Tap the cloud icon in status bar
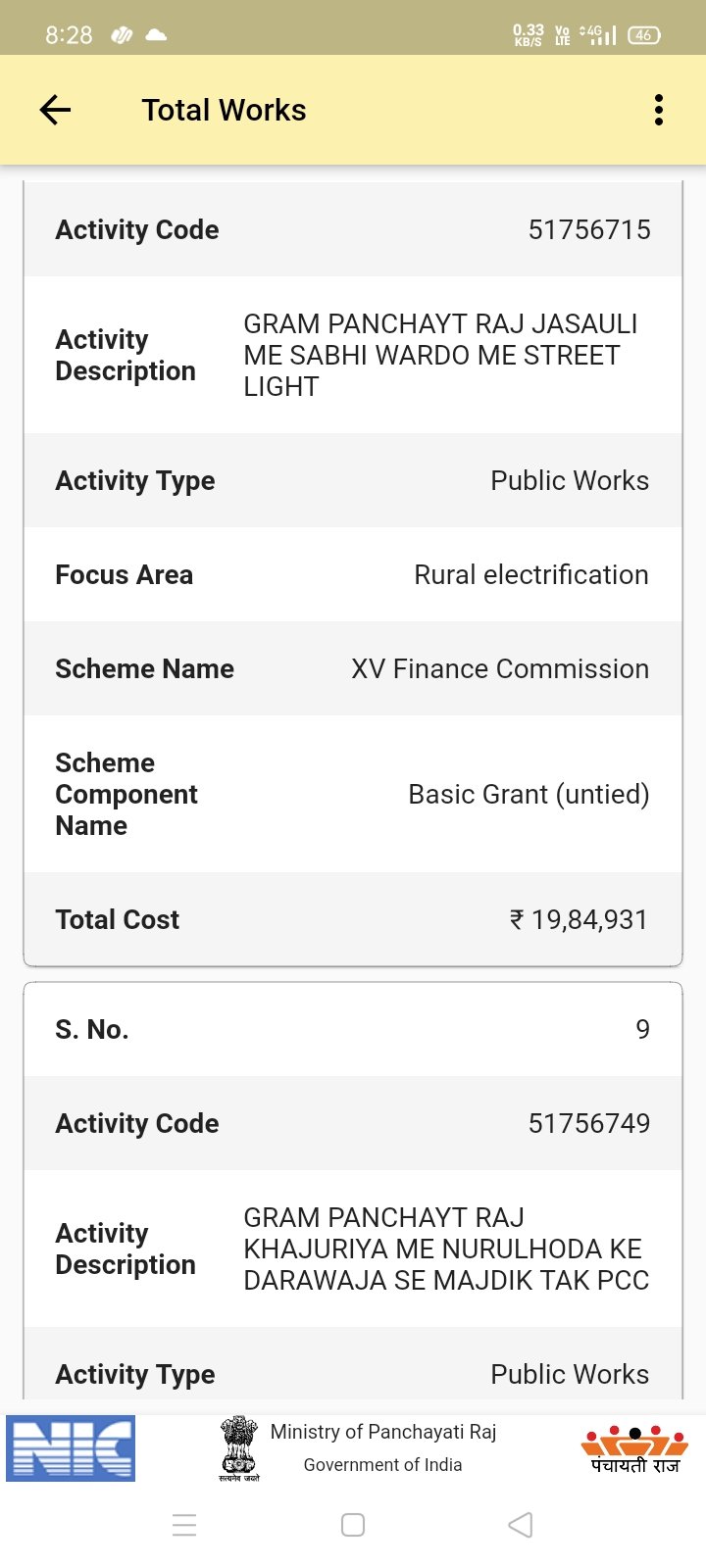 [156, 35]
